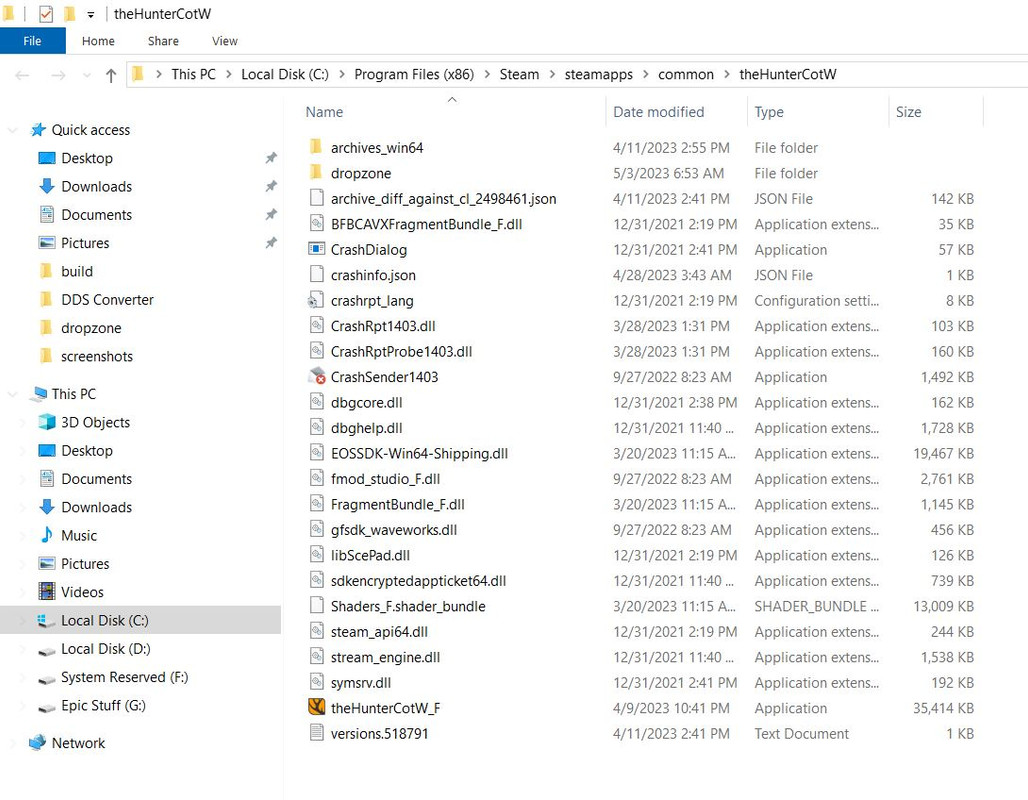Viewport: 1028px width, 800px height.
Task: Select file libScePad.dll
Action: (x=370, y=555)
